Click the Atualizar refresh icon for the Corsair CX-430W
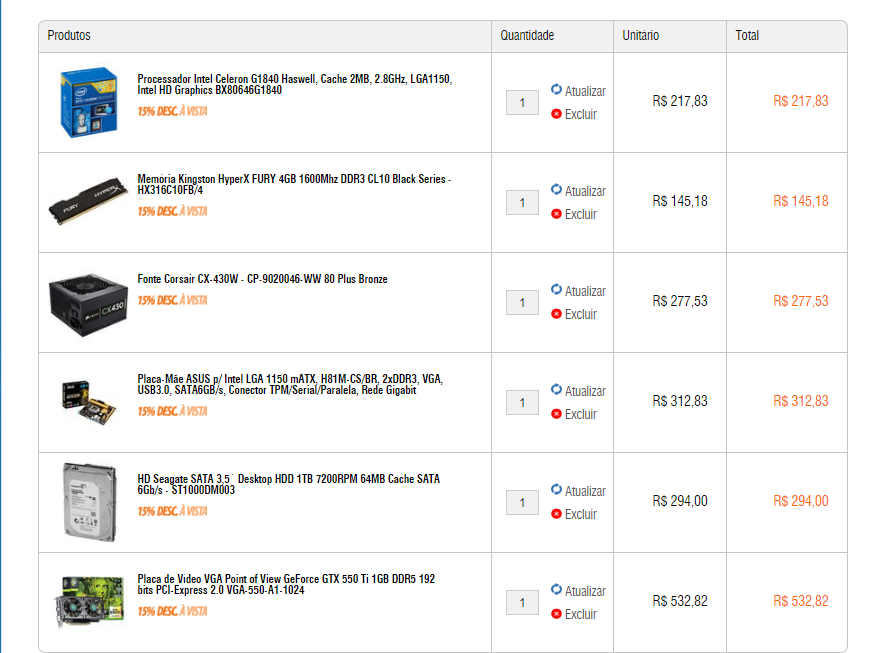The width and height of the screenshot is (871, 653). point(556,289)
